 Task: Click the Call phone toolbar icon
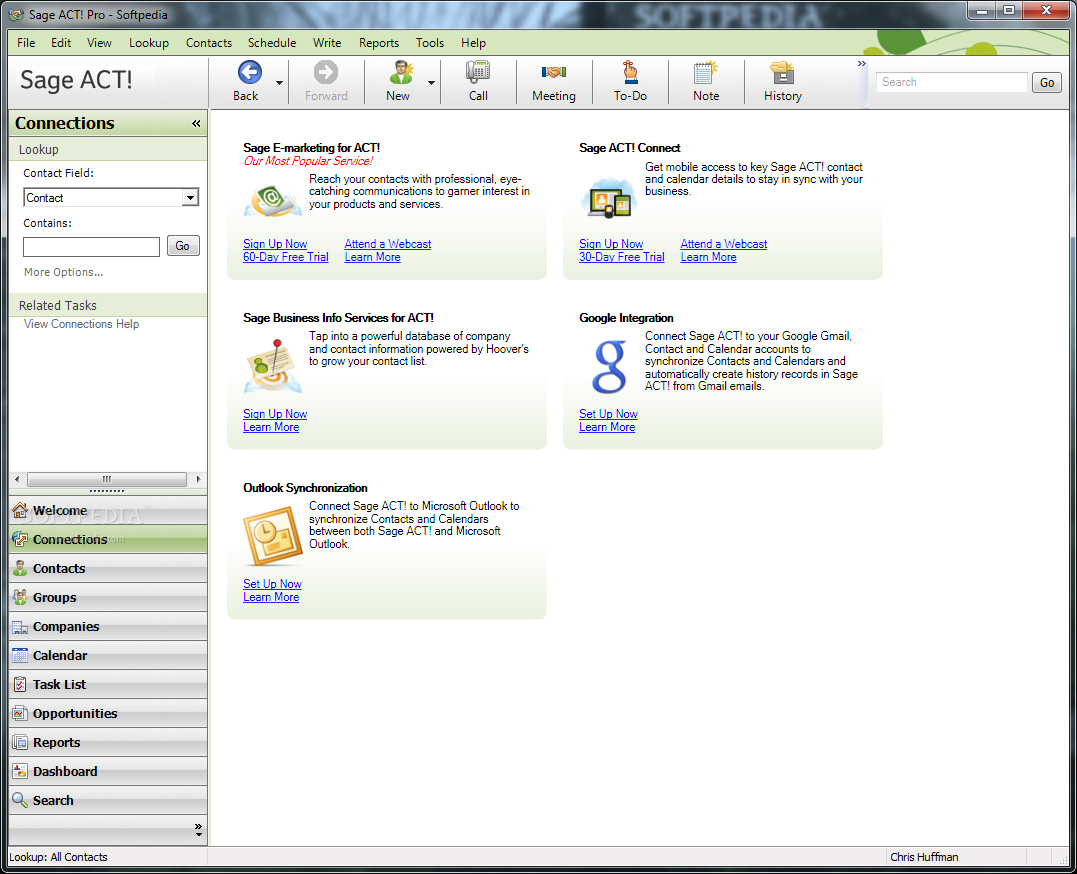tap(478, 73)
